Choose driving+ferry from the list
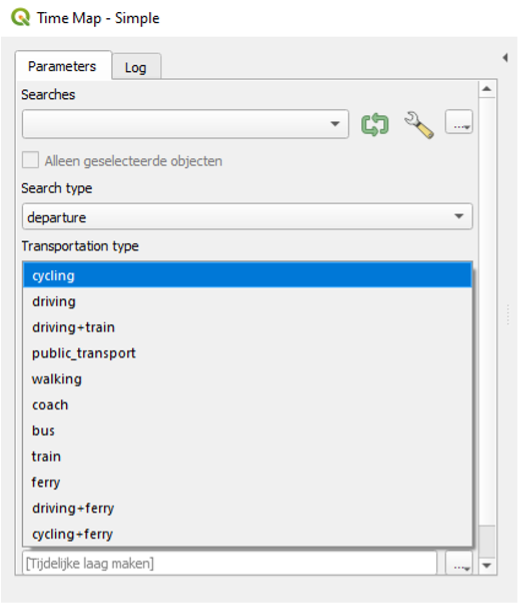The height and width of the screenshot is (604, 518). tap(247, 508)
